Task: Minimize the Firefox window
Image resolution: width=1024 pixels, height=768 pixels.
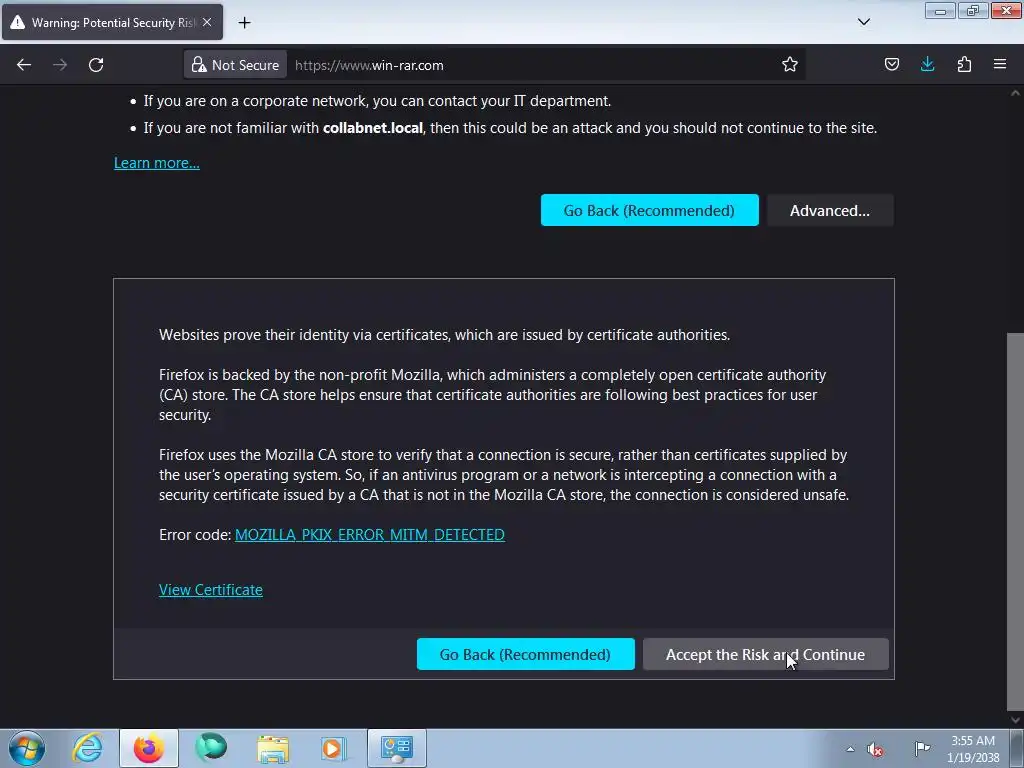Action: click(940, 11)
